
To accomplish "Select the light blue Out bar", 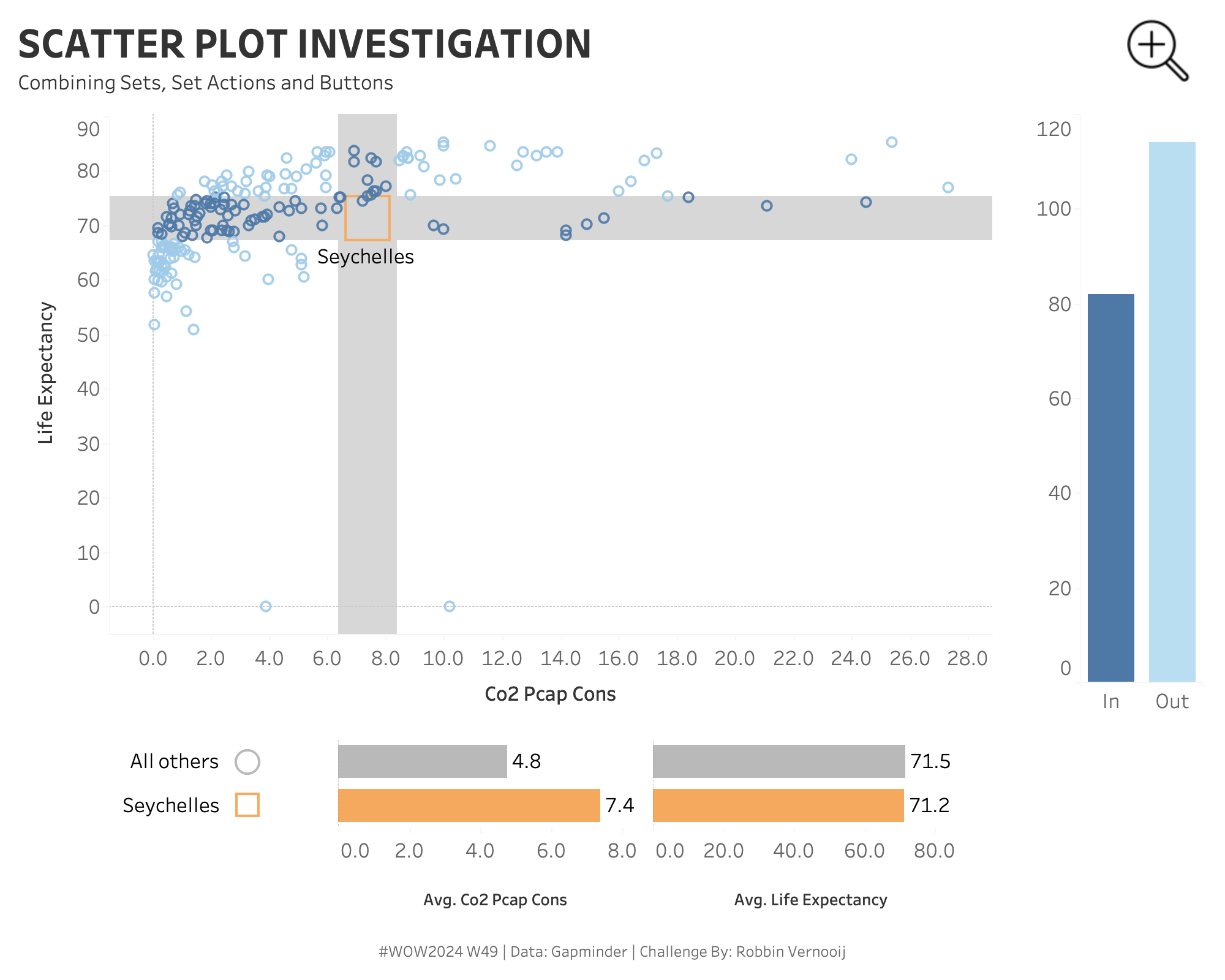I will point(1172,412).
